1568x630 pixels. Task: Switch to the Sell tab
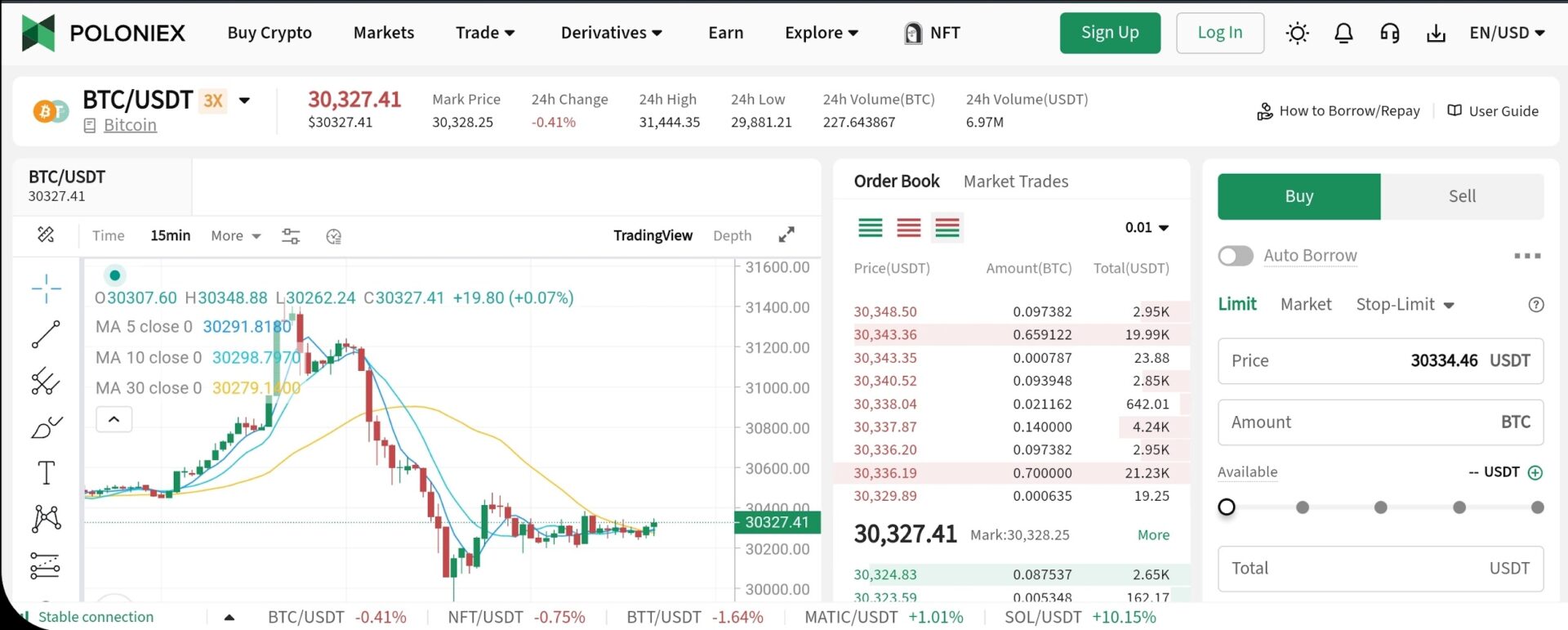(x=1462, y=196)
